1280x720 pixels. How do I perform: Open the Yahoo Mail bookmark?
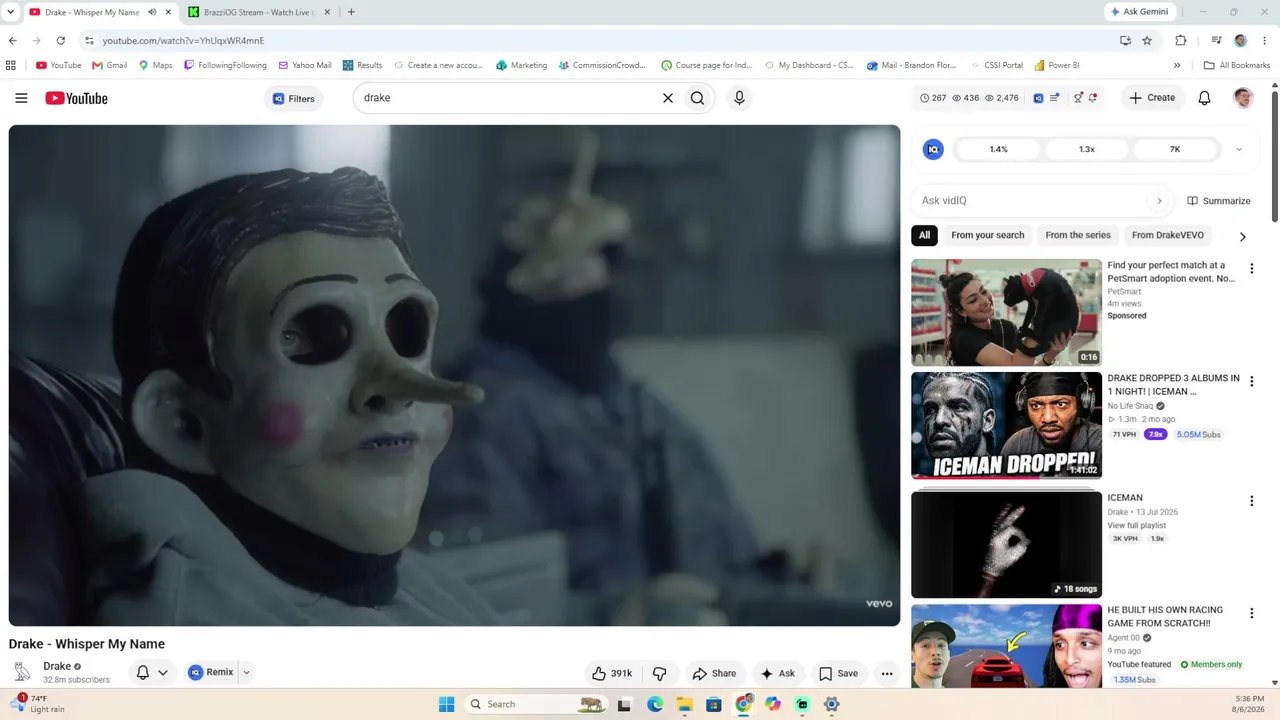click(x=305, y=65)
